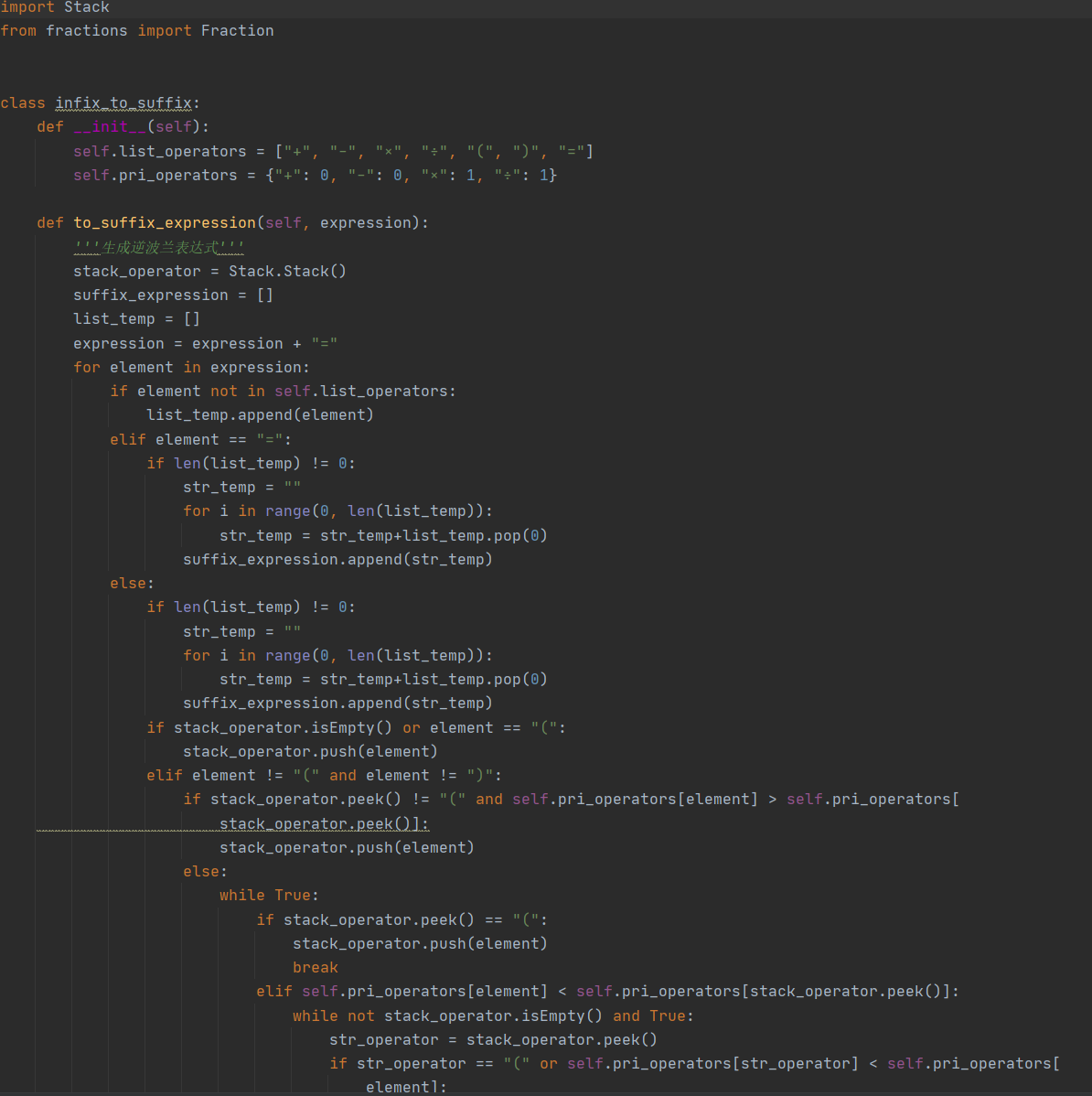The width and height of the screenshot is (1092, 1096).
Task: Click the 'list_temp.append(element)' line
Action: pyautogui.click(x=260, y=414)
